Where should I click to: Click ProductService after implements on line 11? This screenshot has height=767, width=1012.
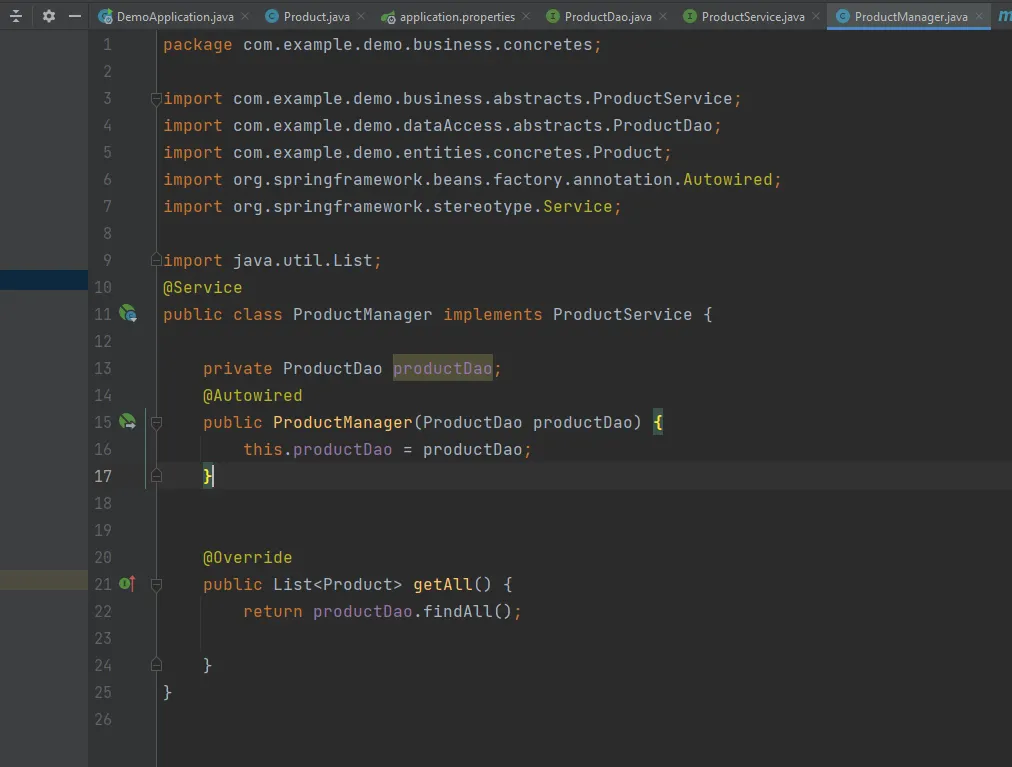[x=622, y=314]
